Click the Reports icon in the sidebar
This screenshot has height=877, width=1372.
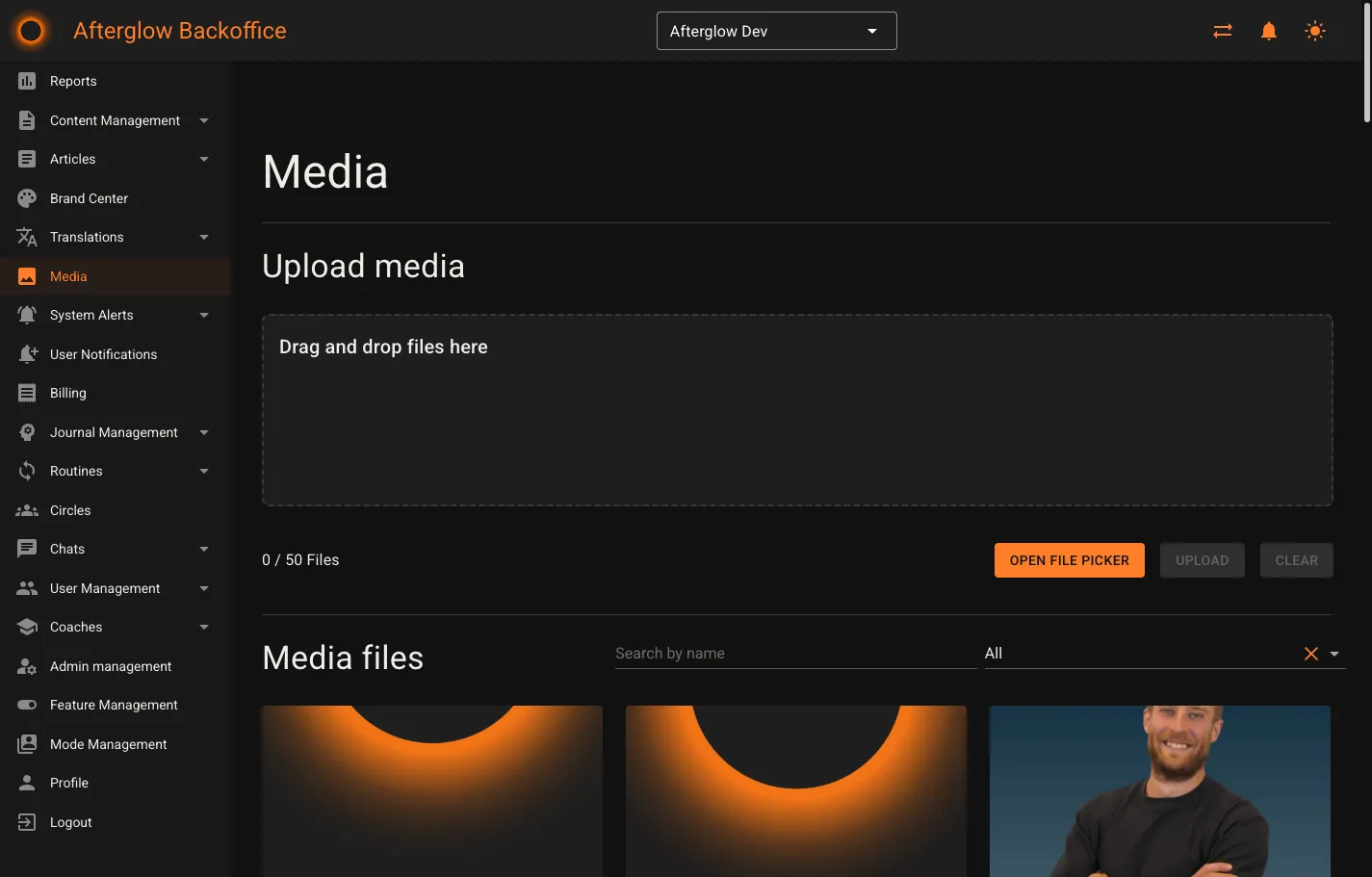[x=26, y=81]
